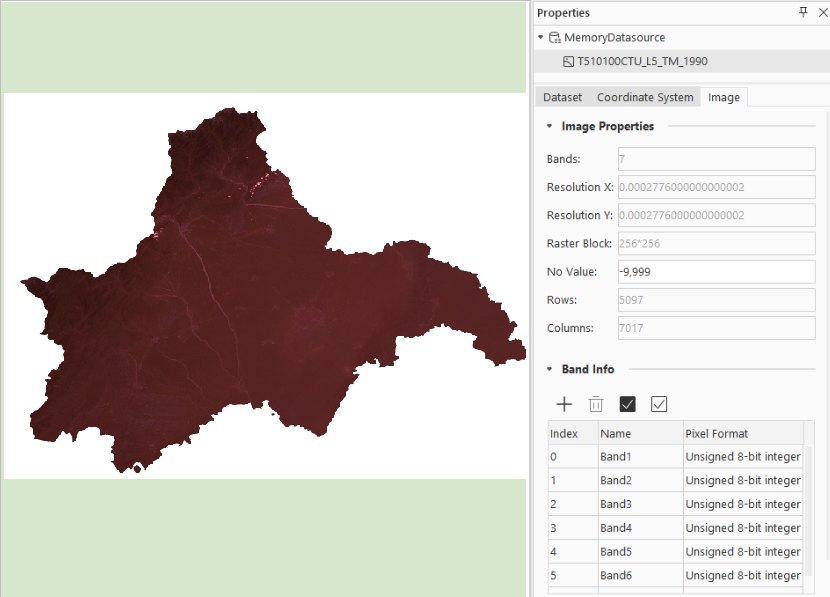Click the Add band plus icon
The height and width of the screenshot is (597, 830).
click(564, 404)
